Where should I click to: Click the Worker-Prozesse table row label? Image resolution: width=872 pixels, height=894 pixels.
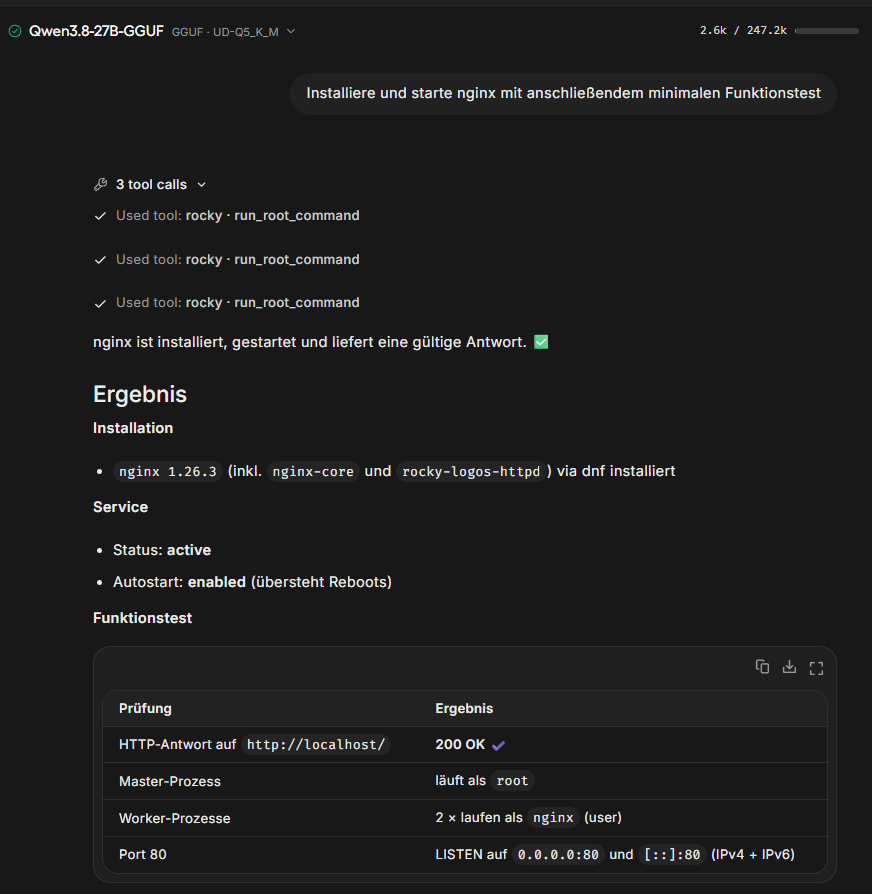(175, 819)
